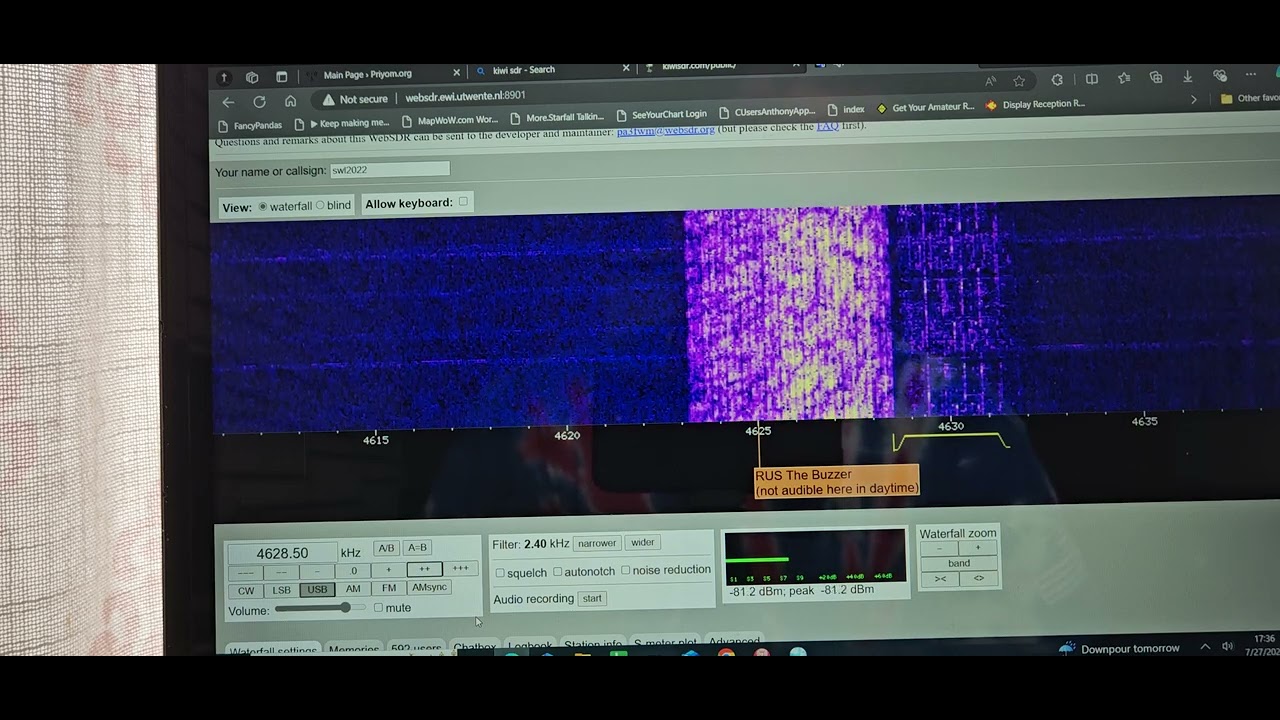Open the collections icon in the toolbar
The image size is (1280, 720).
(x=1156, y=77)
